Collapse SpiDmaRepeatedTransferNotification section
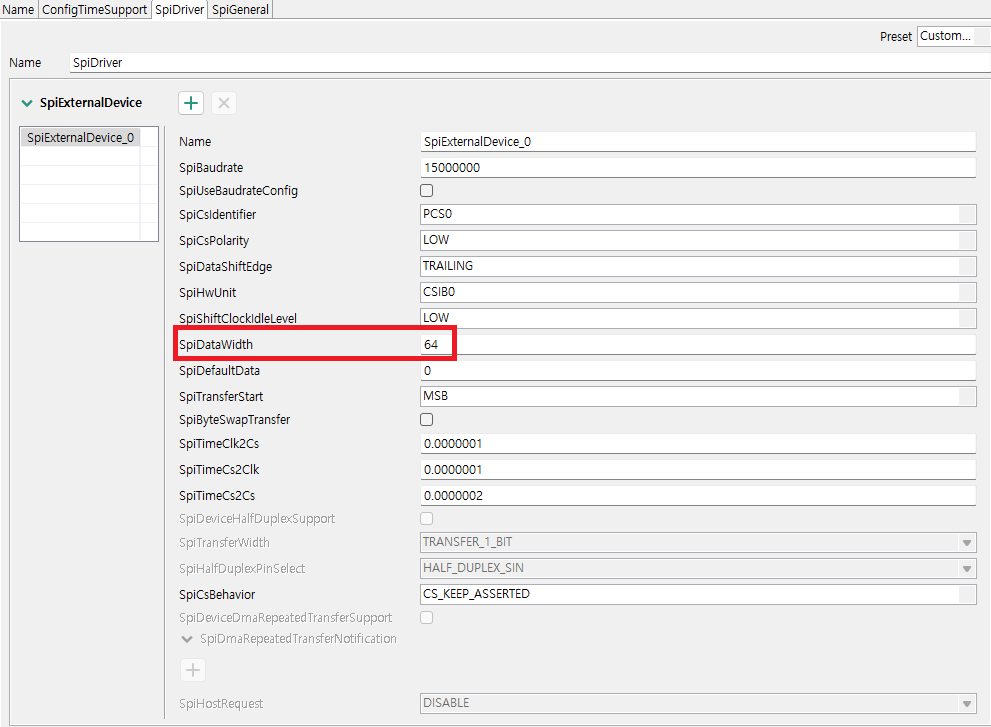 [187, 639]
